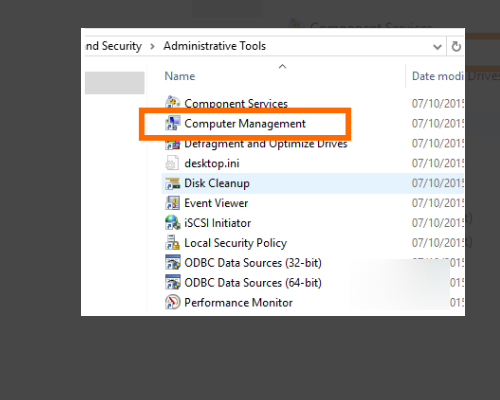Click the Defragment and Optimize Drives icon
500x400 pixels.
pos(173,144)
